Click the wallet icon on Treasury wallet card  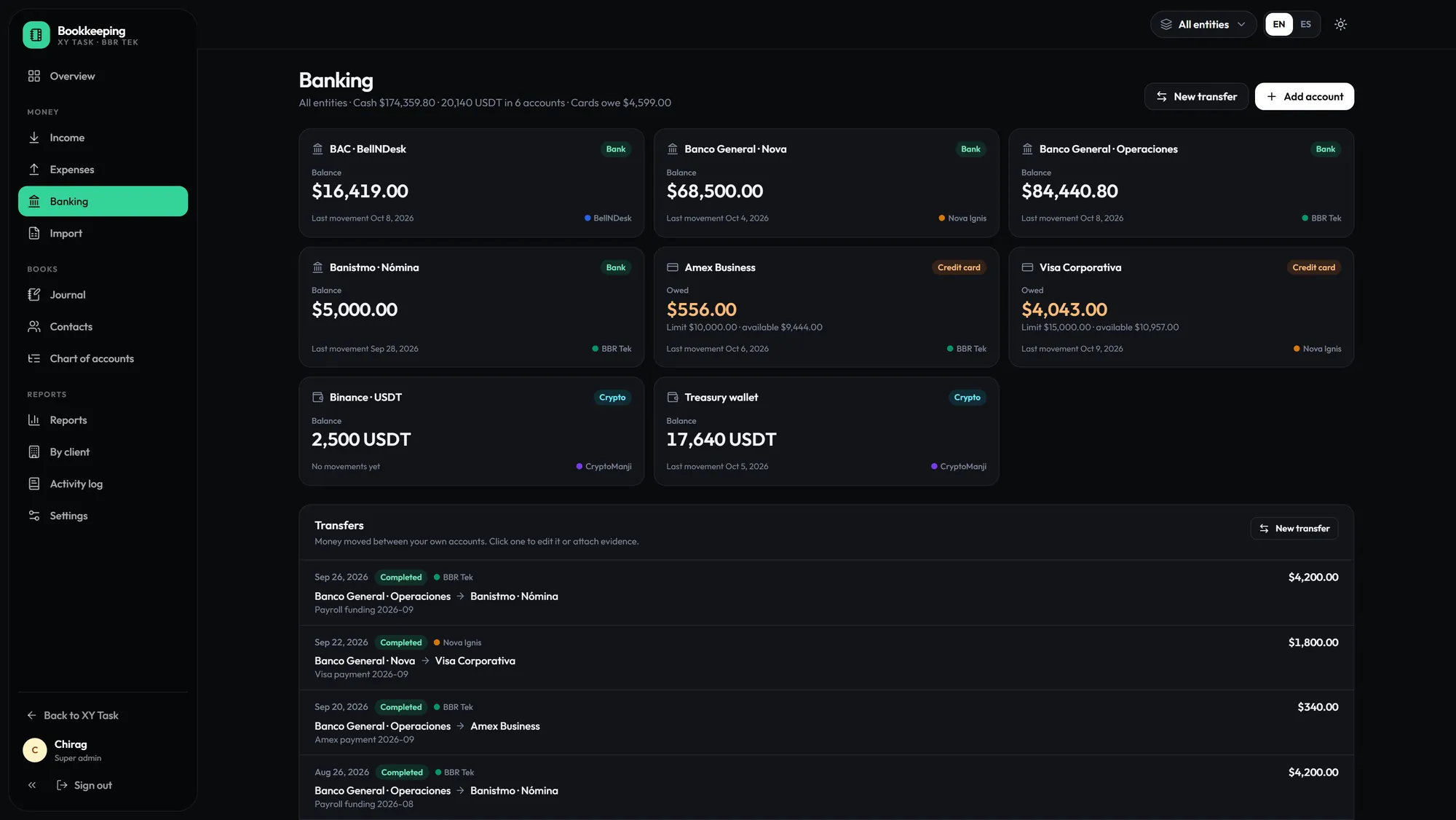tap(673, 398)
